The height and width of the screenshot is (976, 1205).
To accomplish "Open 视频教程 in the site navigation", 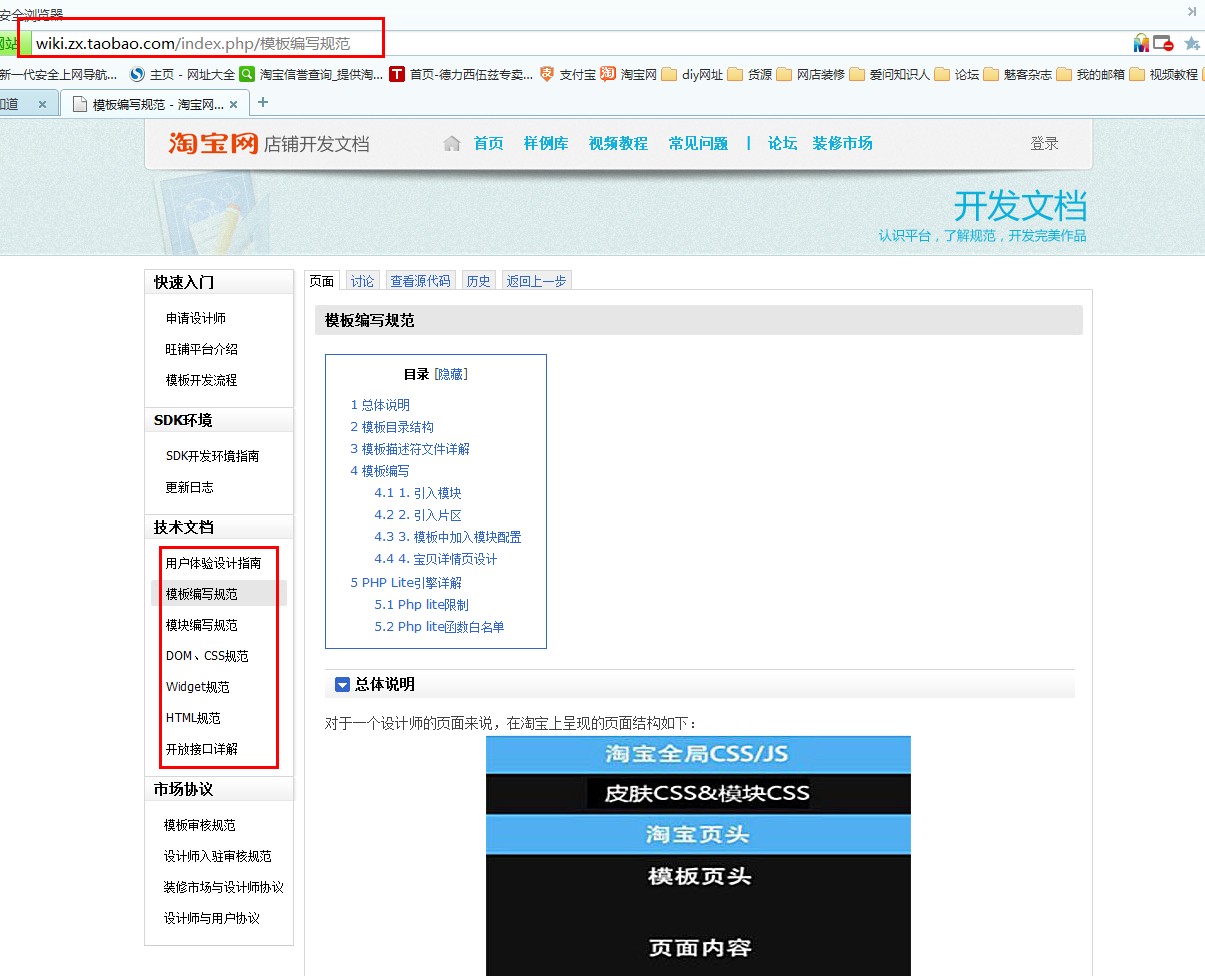I will (618, 143).
